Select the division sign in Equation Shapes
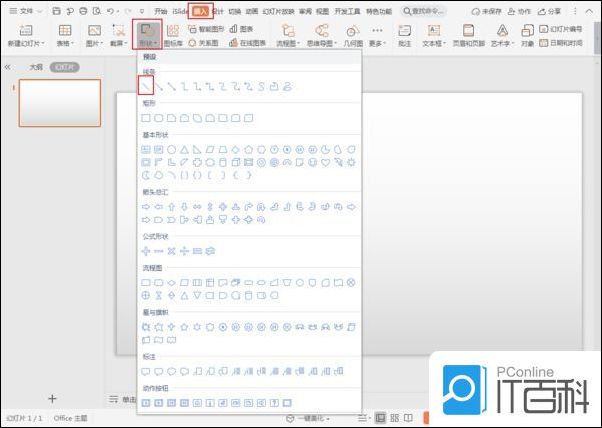 point(184,251)
